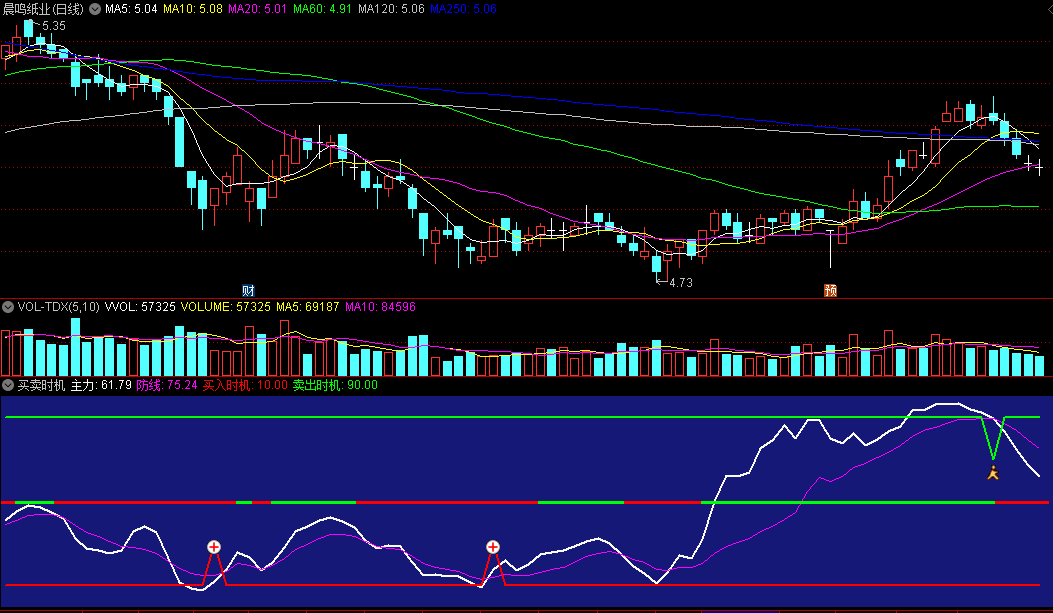Viewport: 1053px width, 613px height.
Task: Click the 5.35 high price annotation
Action: pyautogui.click(x=54, y=26)
